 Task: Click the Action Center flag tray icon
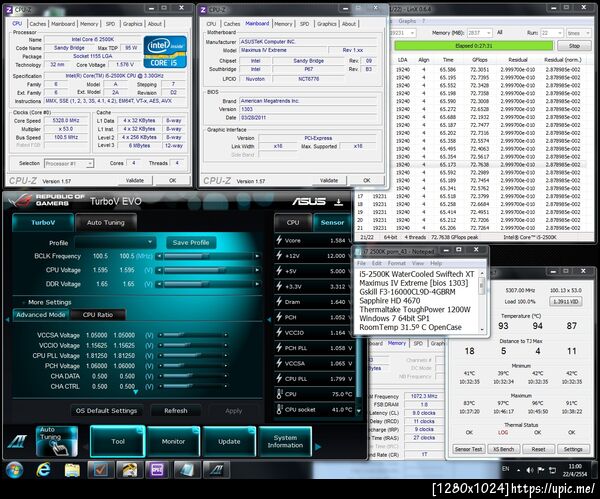tap(541, 470)
